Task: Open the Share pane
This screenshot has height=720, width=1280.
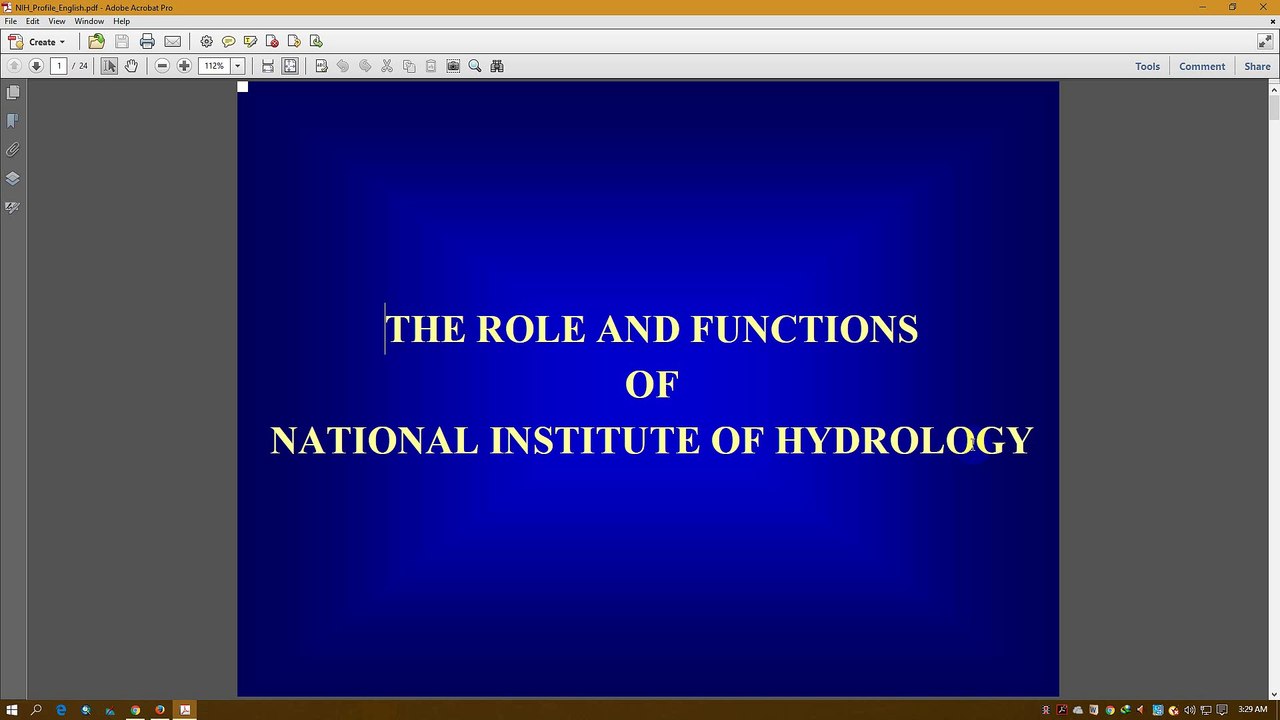Action: 1257,67
